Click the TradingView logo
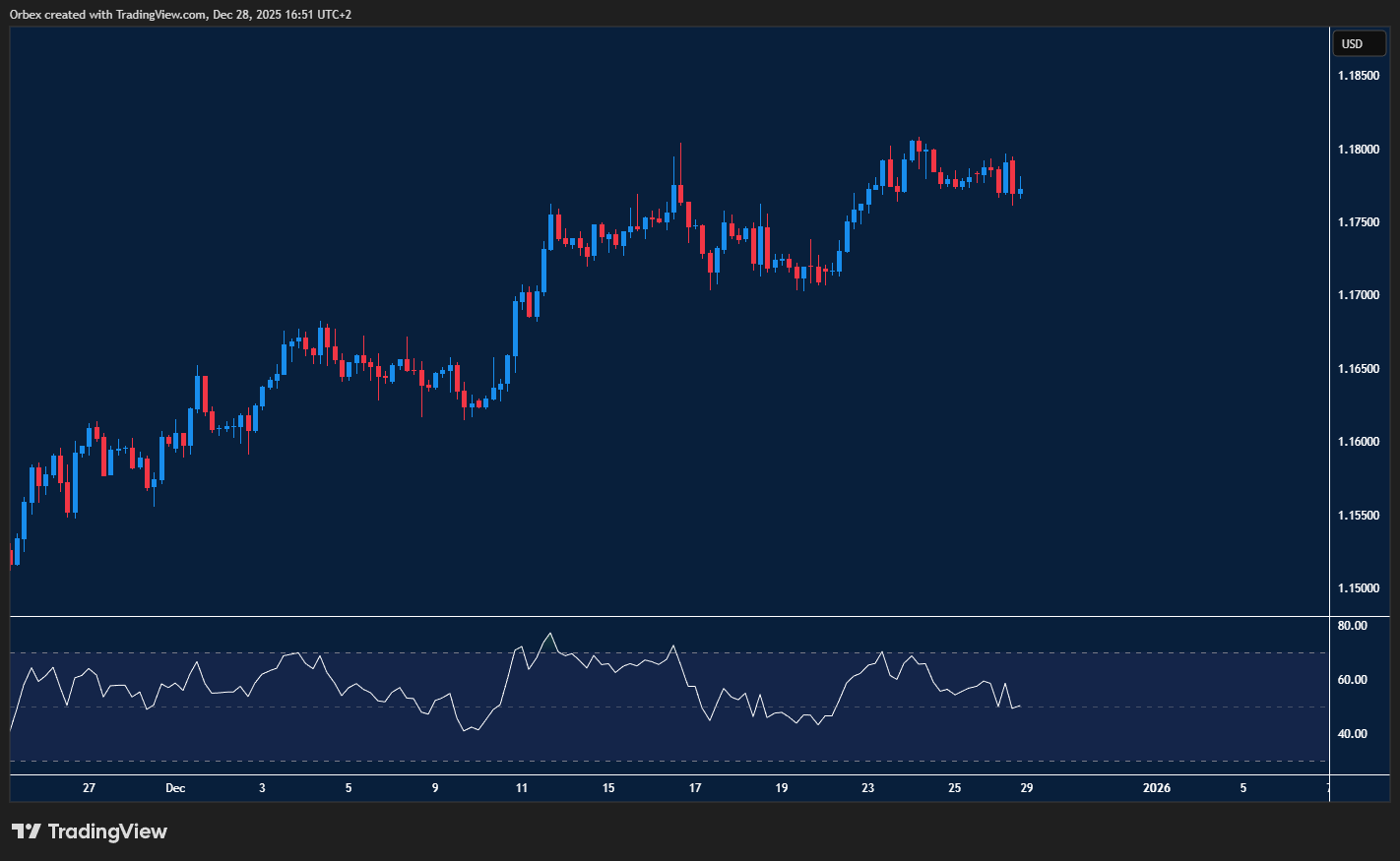The height and width of the screenshot is (861, 1400). [89, 831]
